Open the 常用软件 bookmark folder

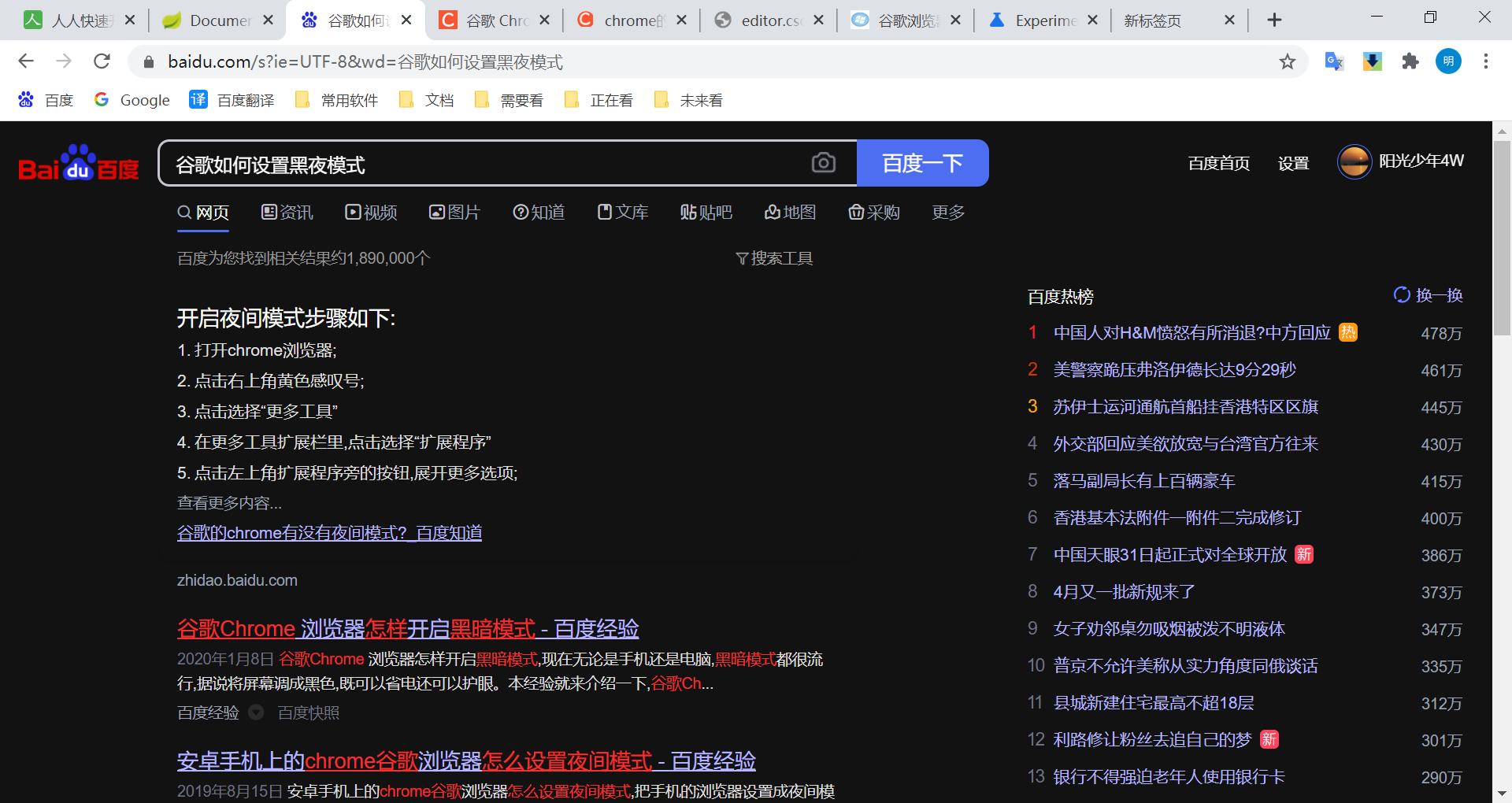pyautogui.click(x=336, y=100)
